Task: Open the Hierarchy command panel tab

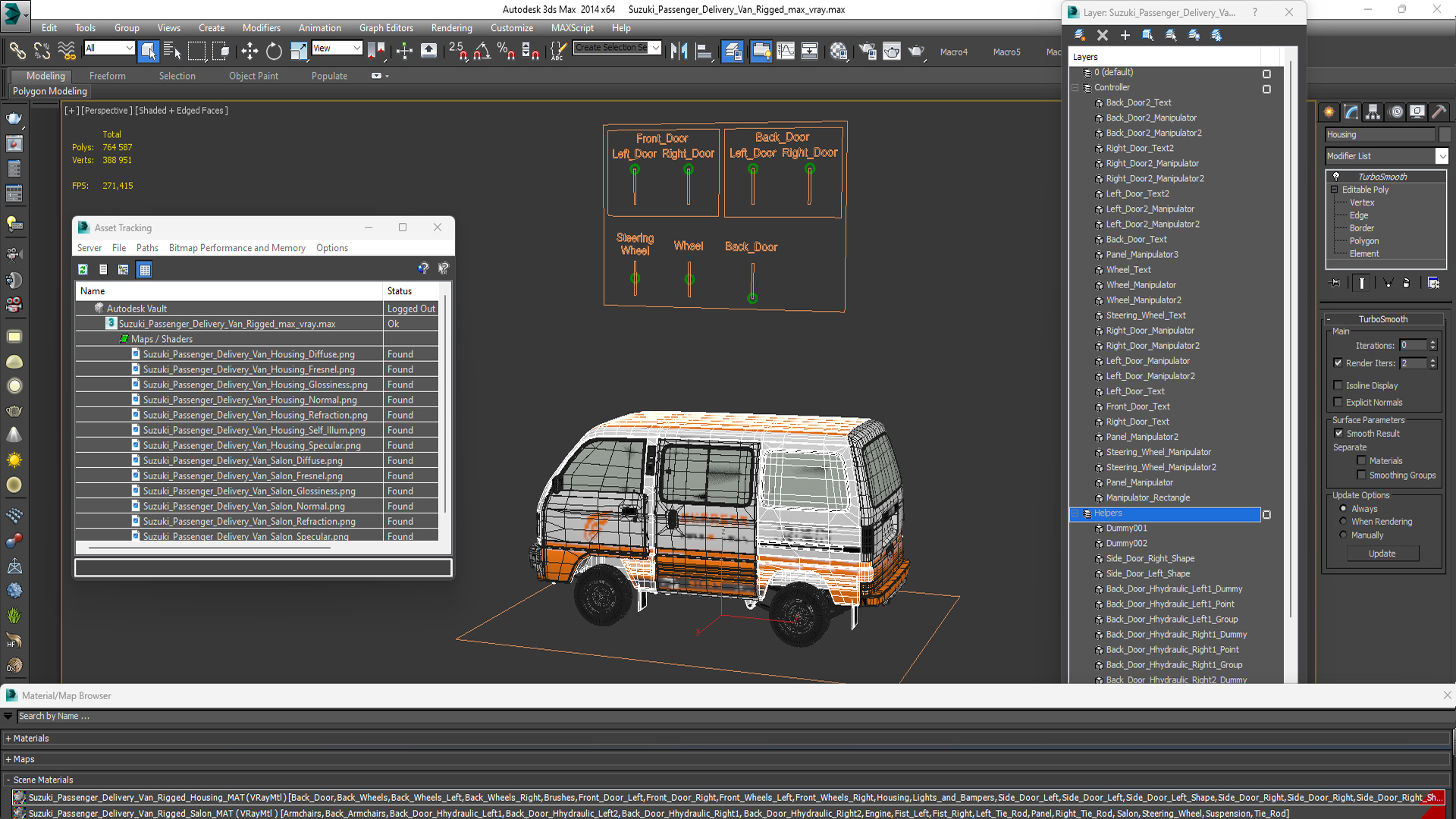Action: point(1373,112)
